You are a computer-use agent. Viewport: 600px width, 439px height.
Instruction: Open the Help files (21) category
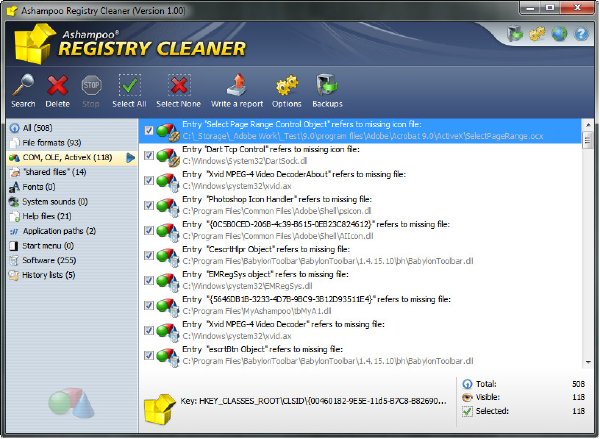(72, 216)
